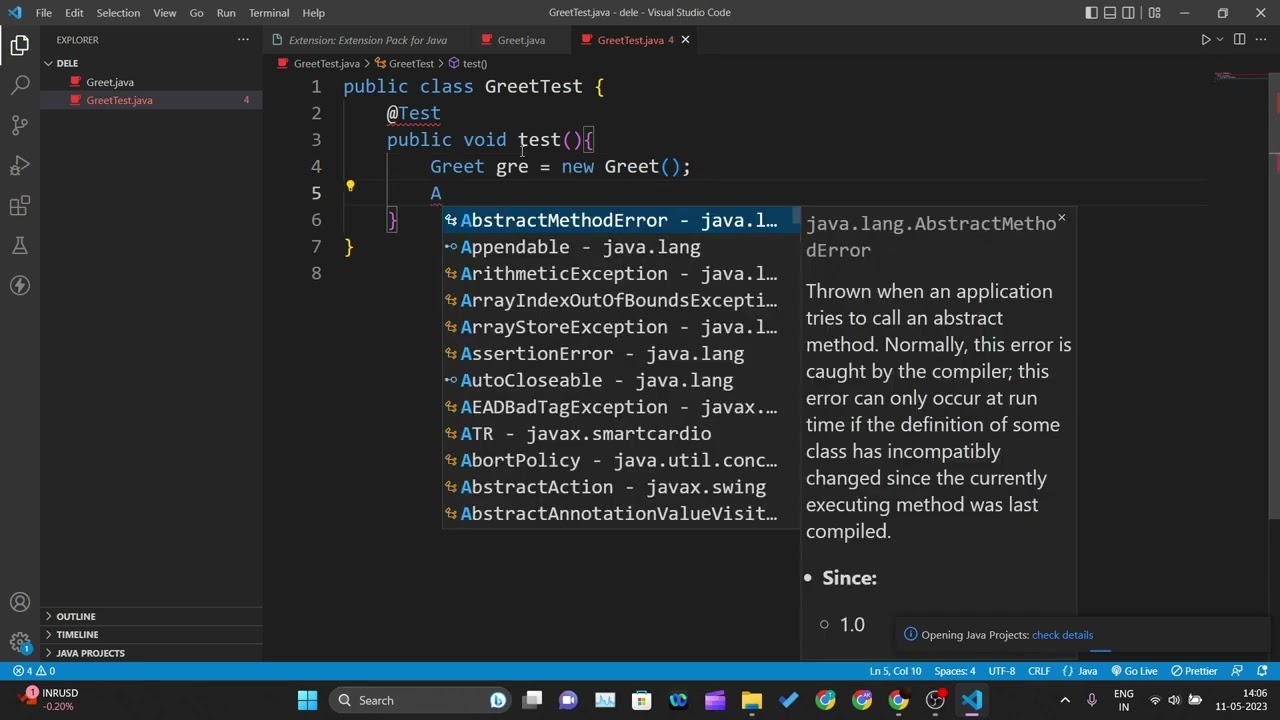Click the VS Code taskbar icon
This screenshot has height=720, width=1280.
[972, 700]
